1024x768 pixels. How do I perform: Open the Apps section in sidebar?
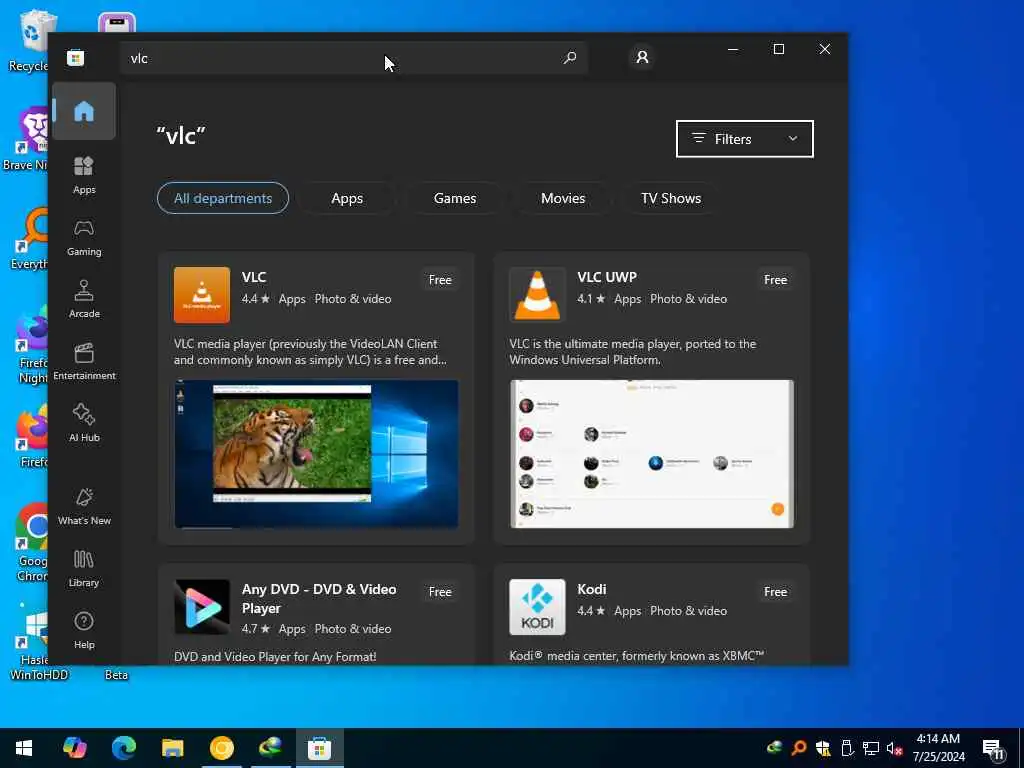(x=84, y=175)
